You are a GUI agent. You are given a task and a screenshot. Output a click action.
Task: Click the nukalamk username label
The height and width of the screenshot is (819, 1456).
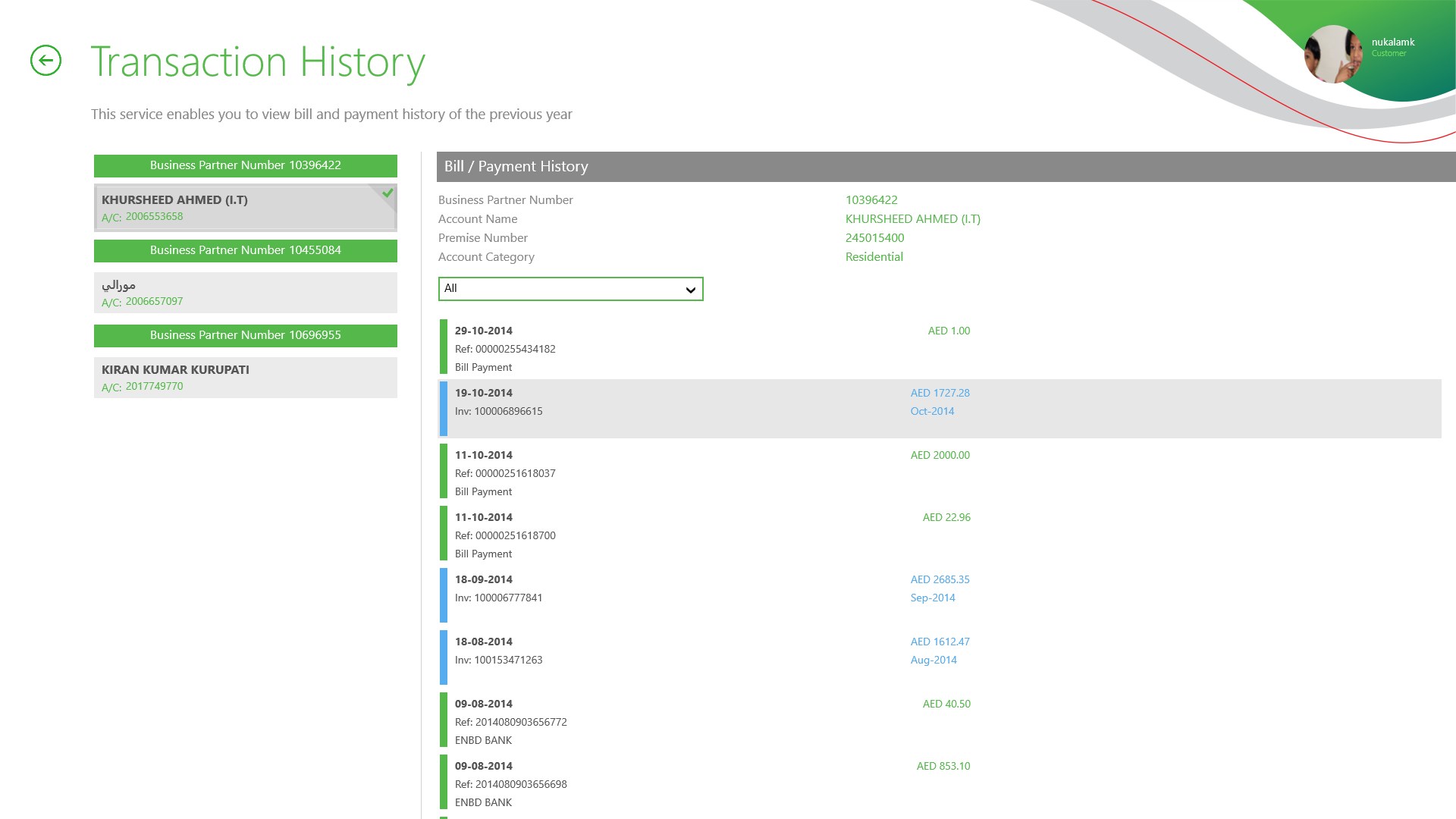1392,42
